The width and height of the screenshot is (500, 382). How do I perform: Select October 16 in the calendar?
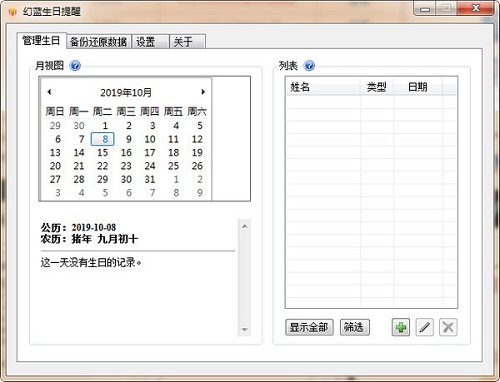pos(126,152)
